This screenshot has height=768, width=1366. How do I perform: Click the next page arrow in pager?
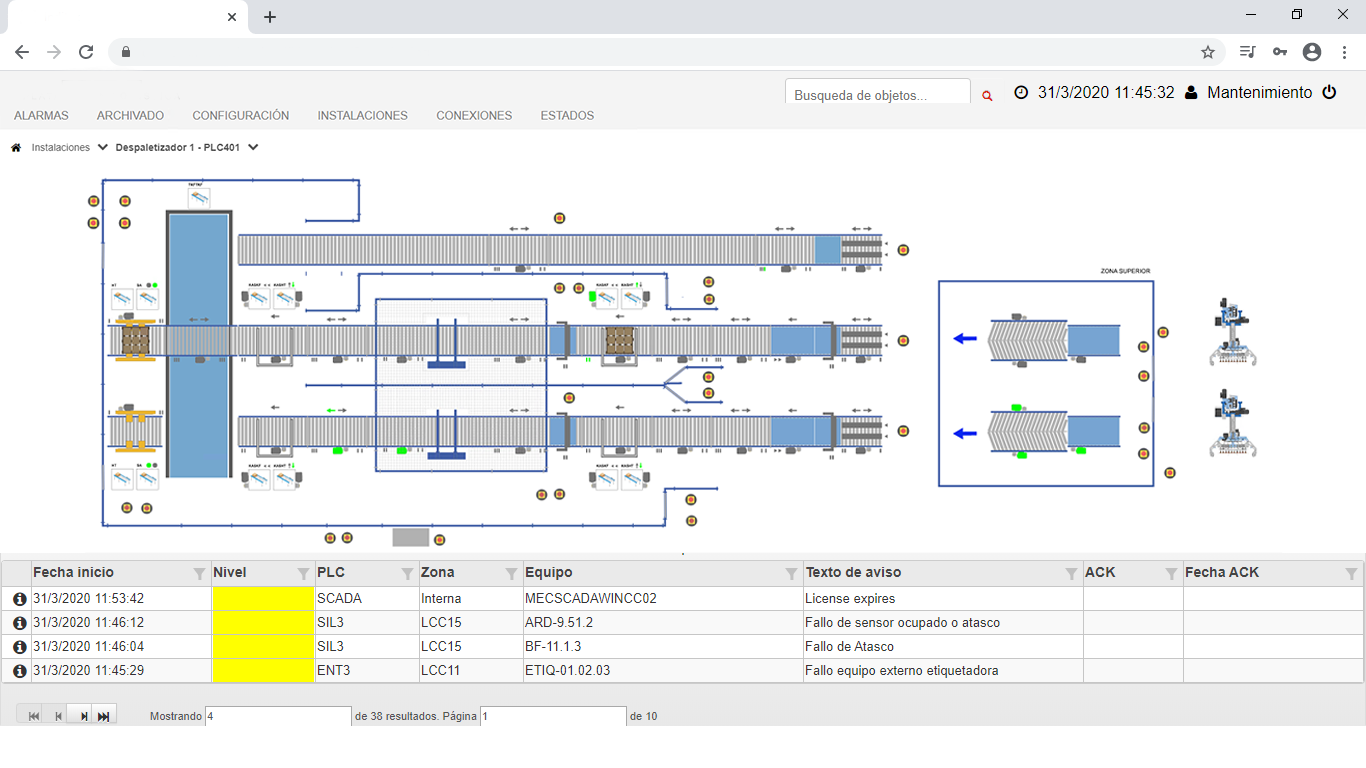[83, 716]
